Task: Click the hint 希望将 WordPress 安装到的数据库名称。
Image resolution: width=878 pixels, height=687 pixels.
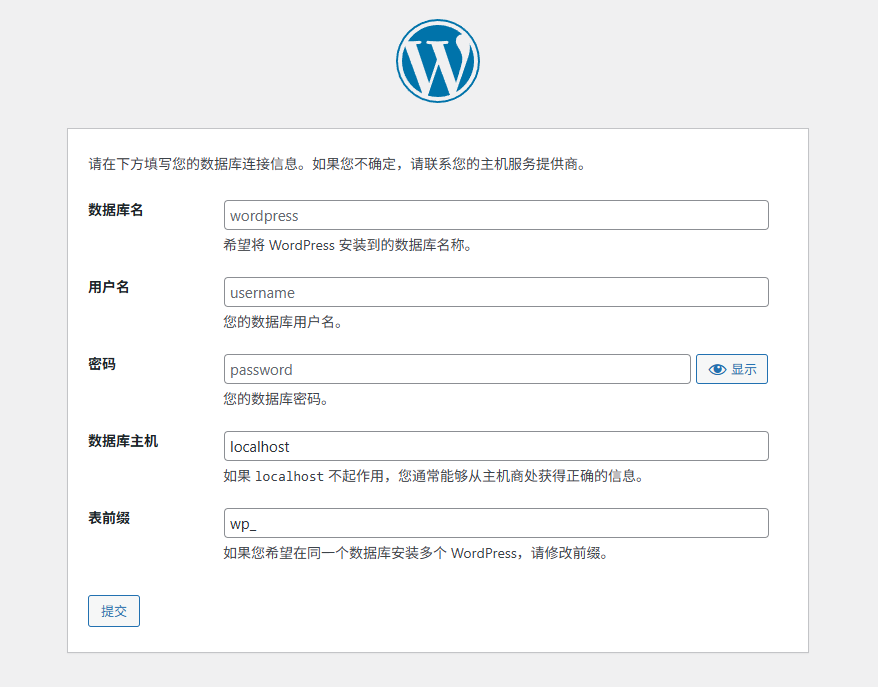Action: (x=348, y=245)
